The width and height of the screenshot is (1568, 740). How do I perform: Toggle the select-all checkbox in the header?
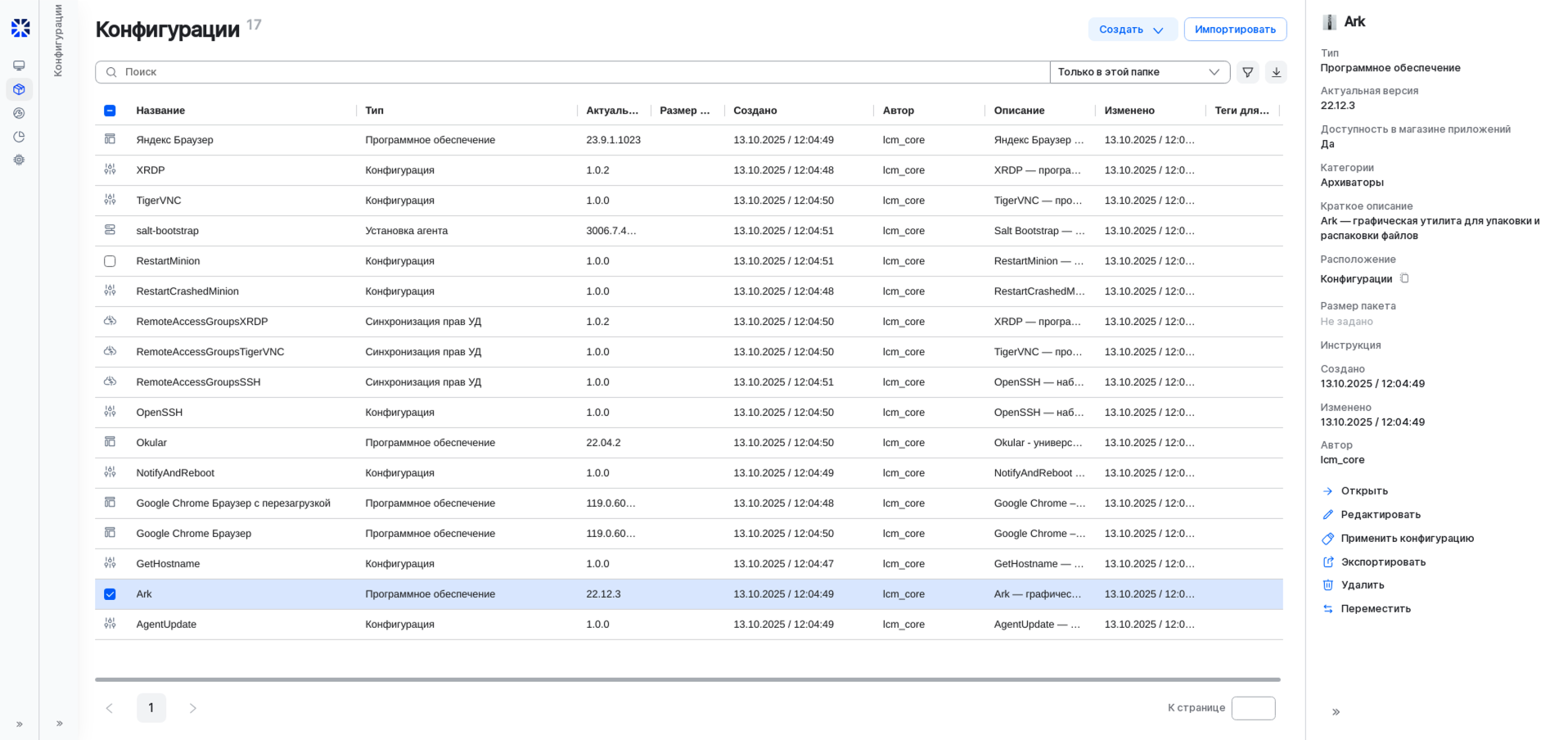click(110, 110)
